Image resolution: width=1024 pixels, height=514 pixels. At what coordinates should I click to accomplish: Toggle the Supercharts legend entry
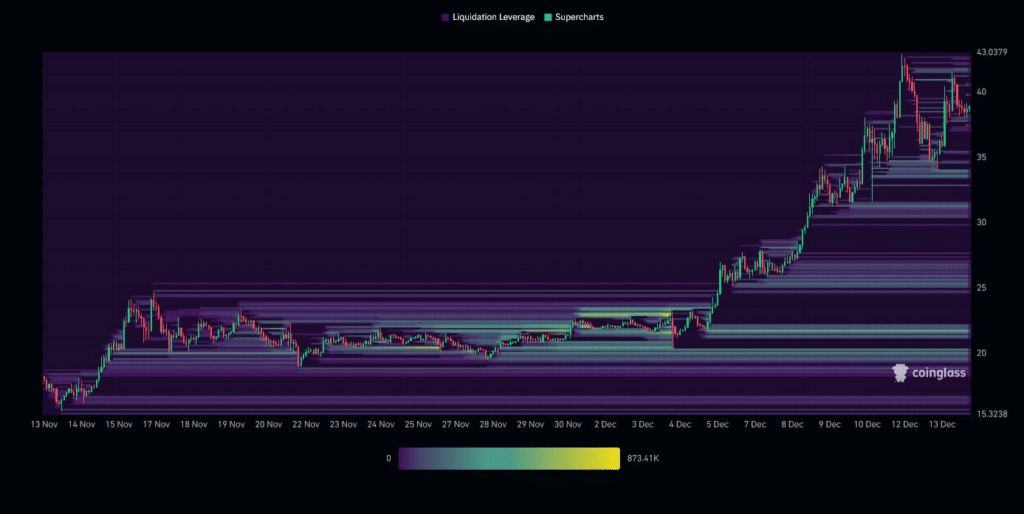pos(573,18)
